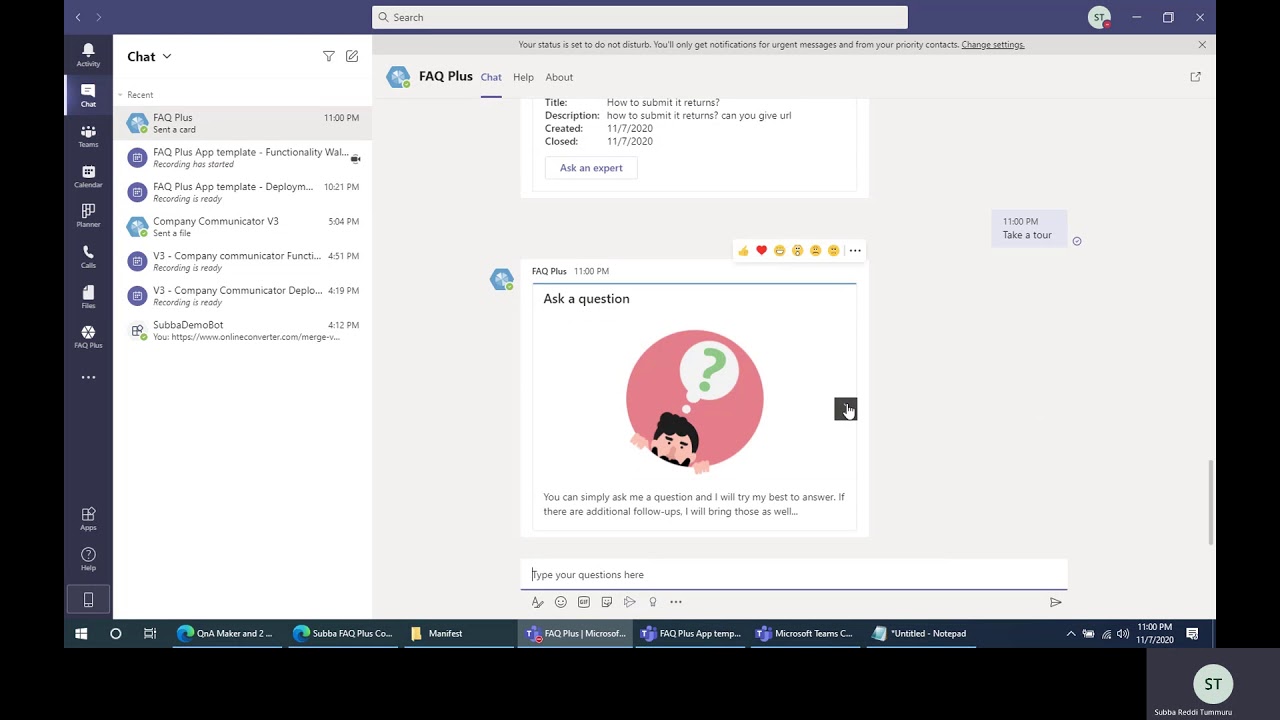This screenshot has height=720, width=1280.
Task: React with thumbs up to the message
Action: point(743,251)
